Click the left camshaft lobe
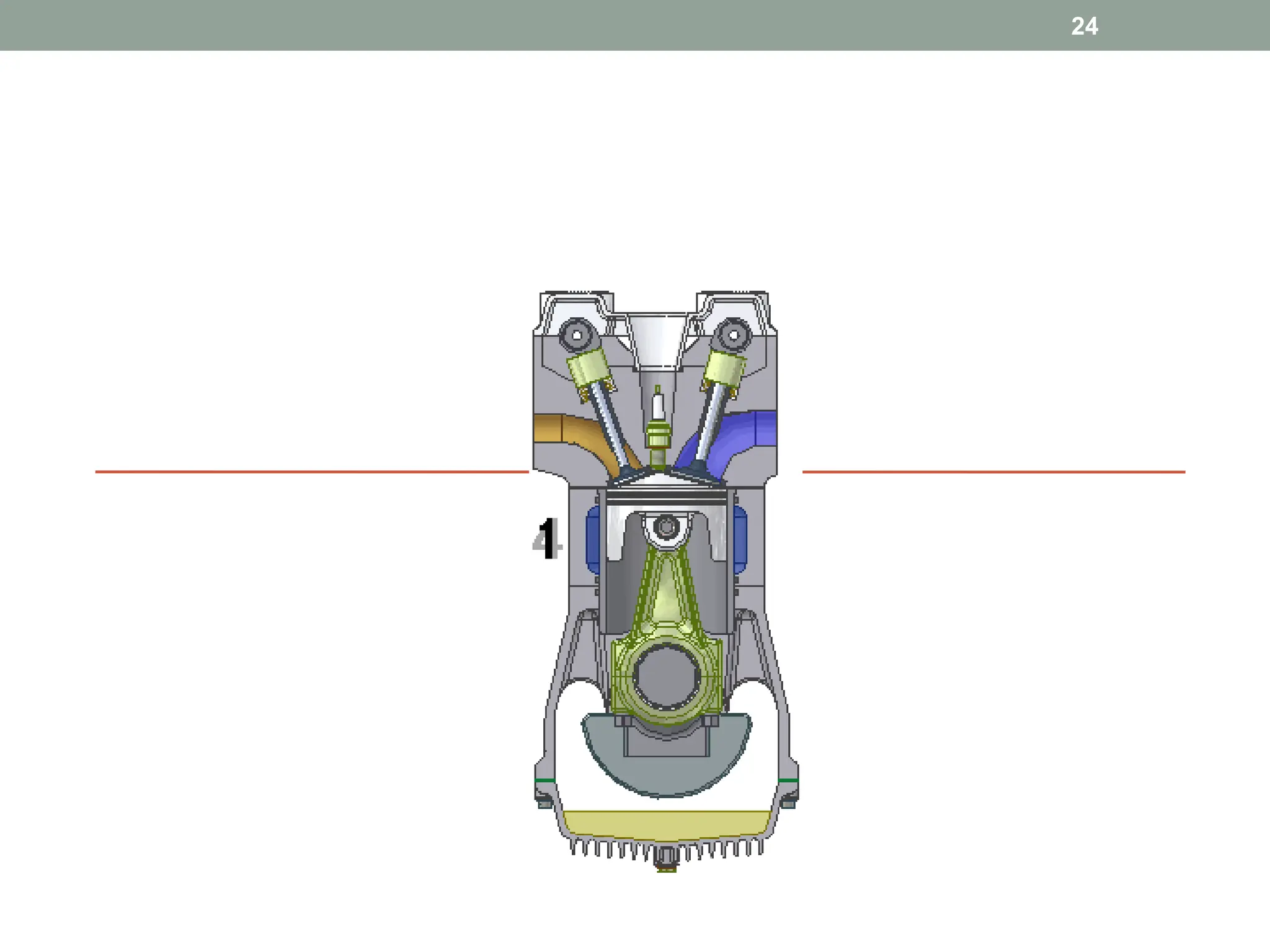Viewport: 1270px width, 952px height. tap(577, 335)
